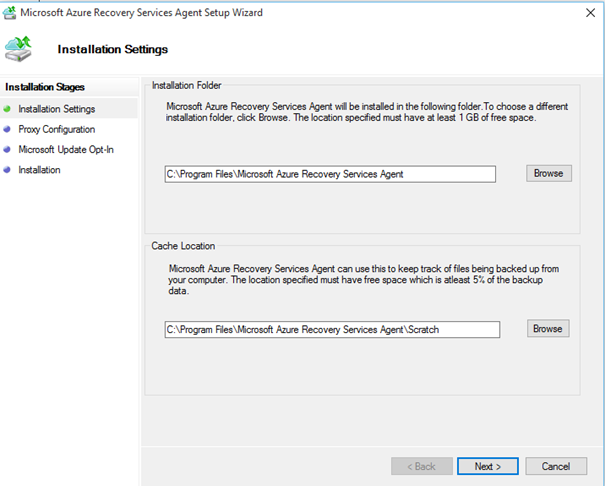Cancel the setup wizard
Image resolution: width=605 pixels, height=486 pixels.
(556, 466)
